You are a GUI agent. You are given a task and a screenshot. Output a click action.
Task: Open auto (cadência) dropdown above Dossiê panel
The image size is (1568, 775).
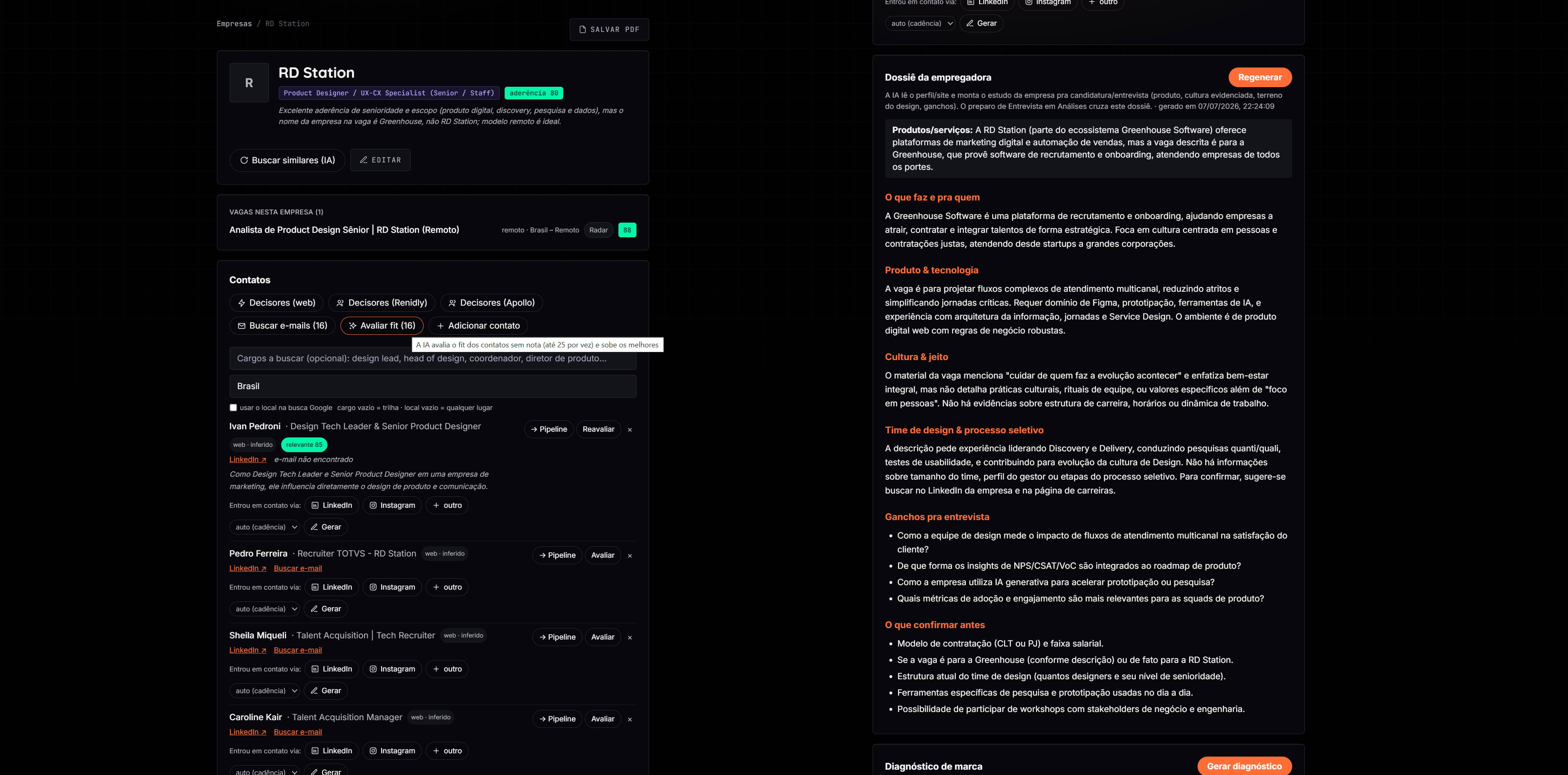(x=920, y=24)
